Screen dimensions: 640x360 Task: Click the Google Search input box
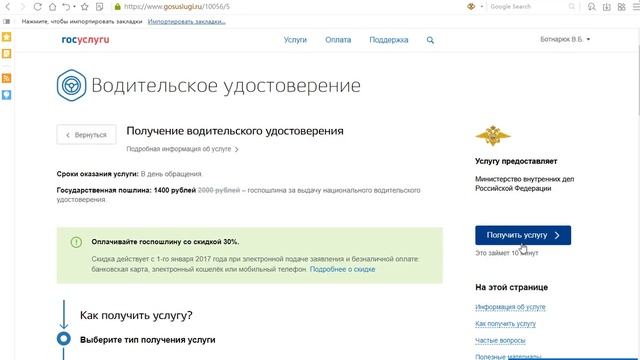click(527, 7)
